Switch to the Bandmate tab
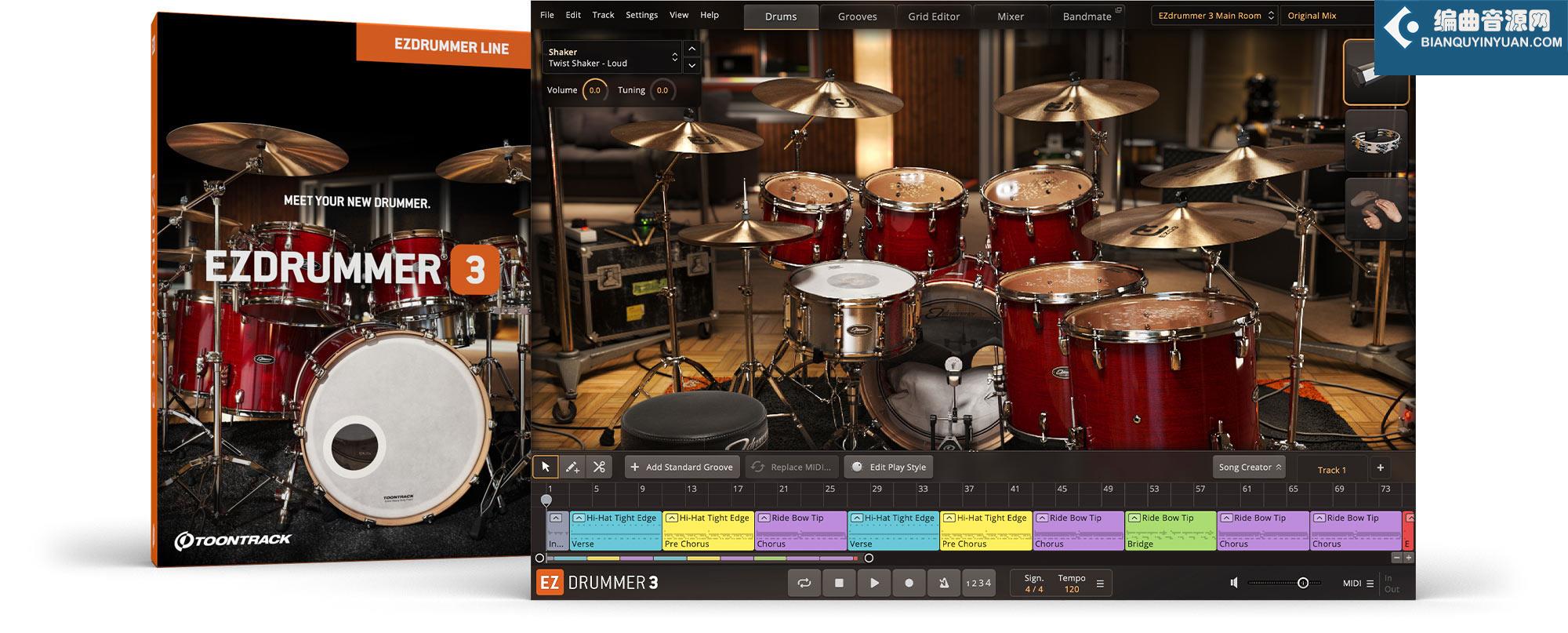The image size is (1568, 633). pos(1087,16)
